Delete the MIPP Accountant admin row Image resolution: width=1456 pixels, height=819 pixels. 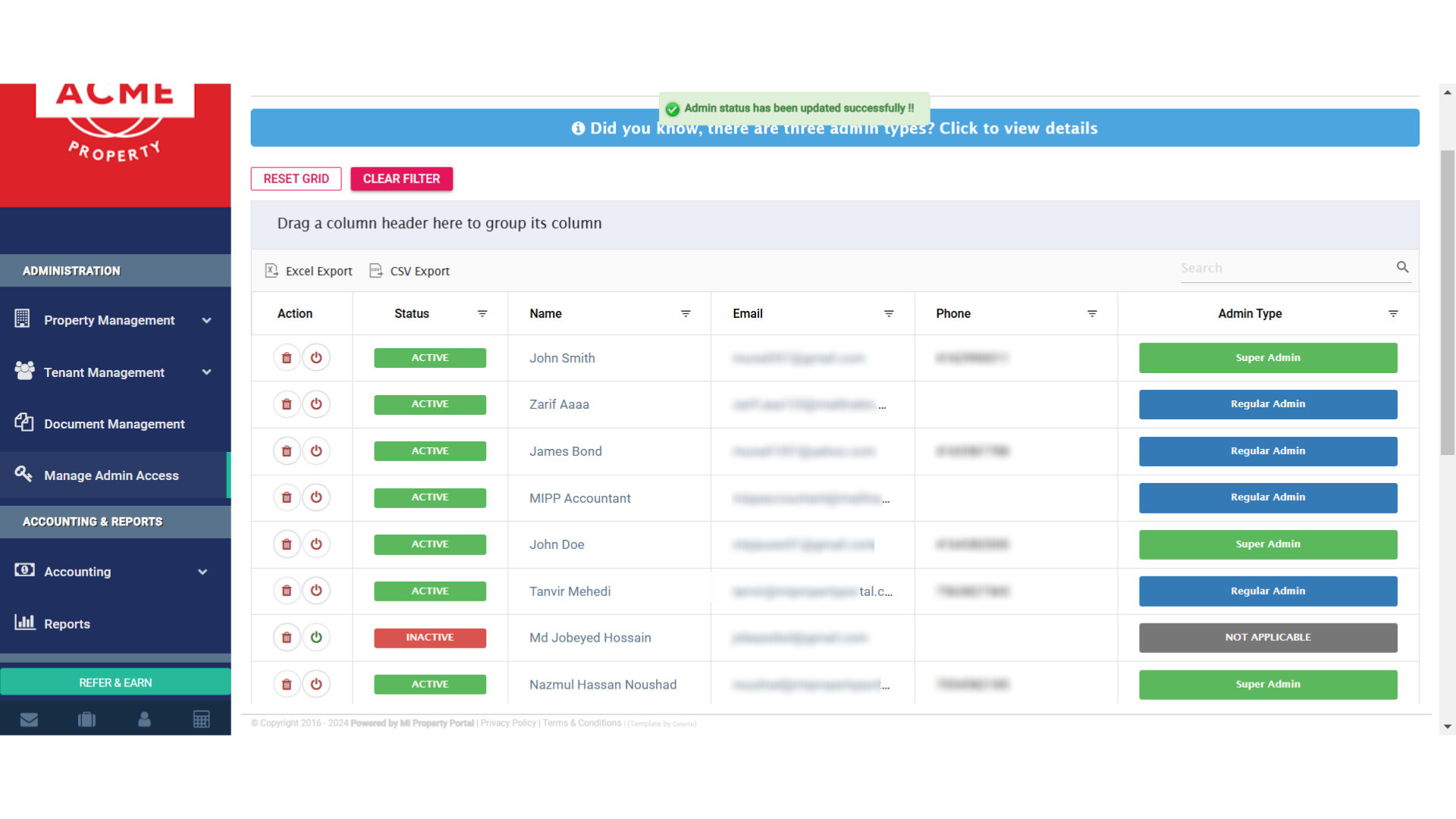287,497
